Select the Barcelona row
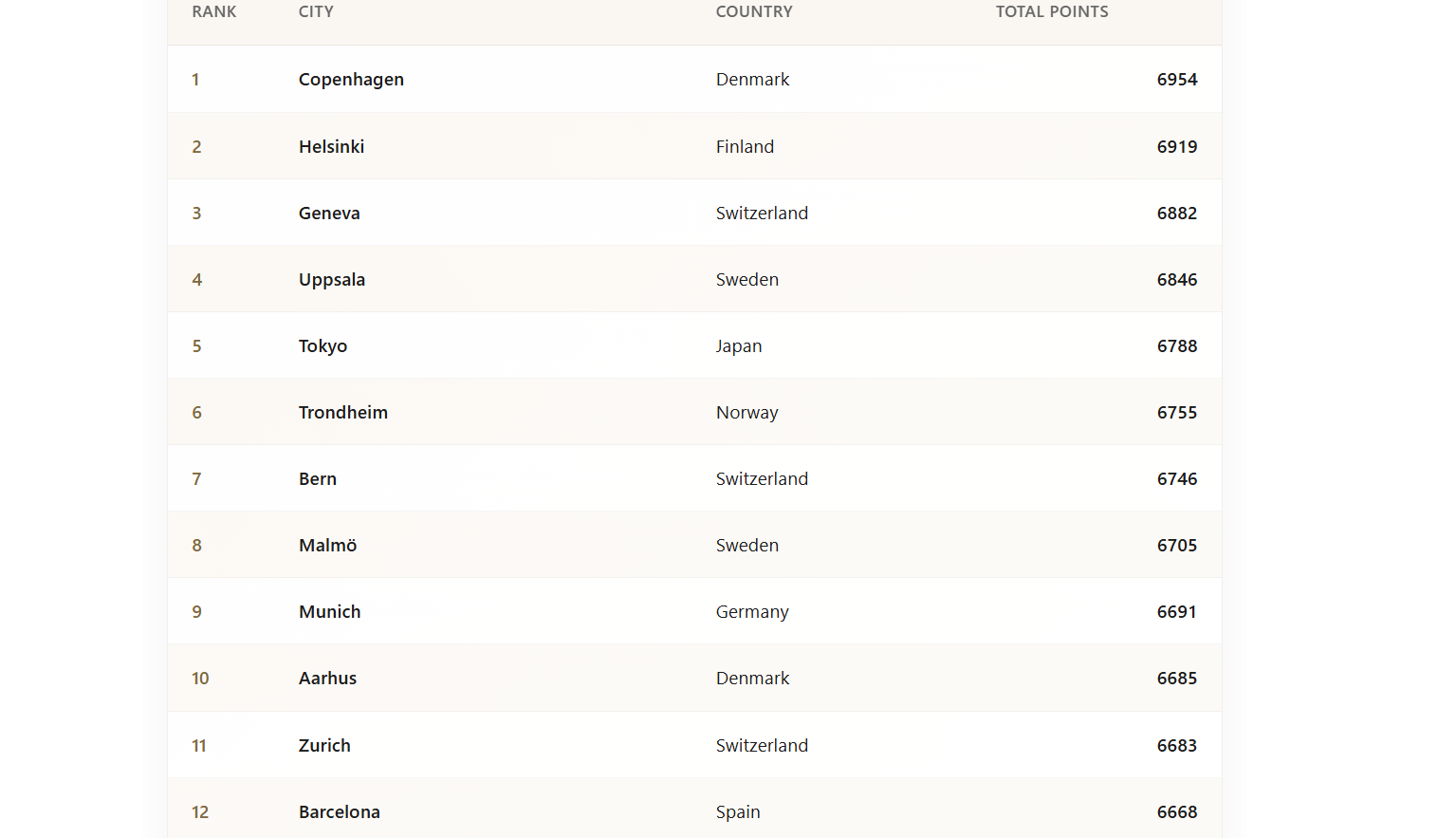Screen dimensions: 1456x838 coord(694,811)
